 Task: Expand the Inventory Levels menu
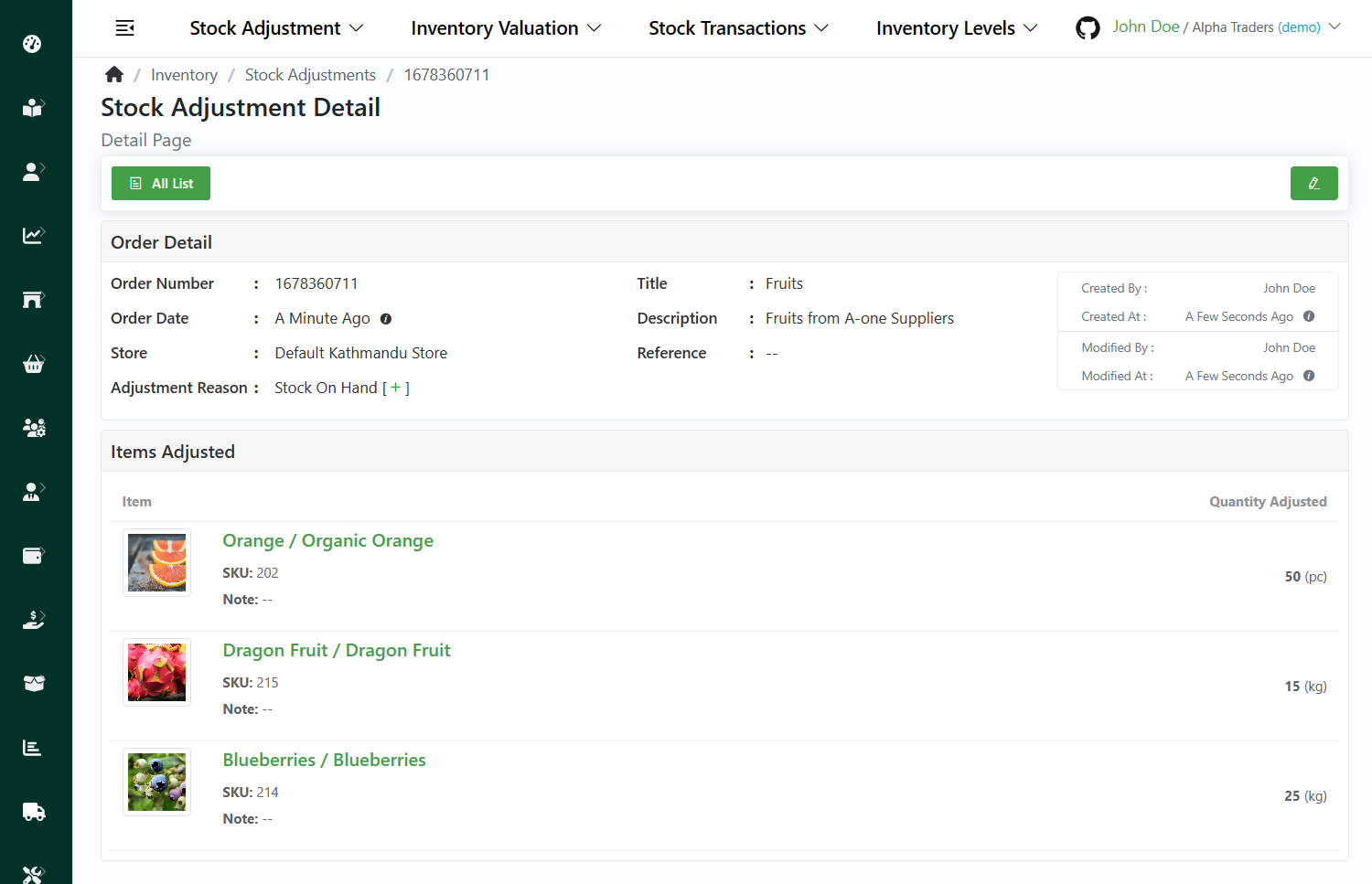957,28
